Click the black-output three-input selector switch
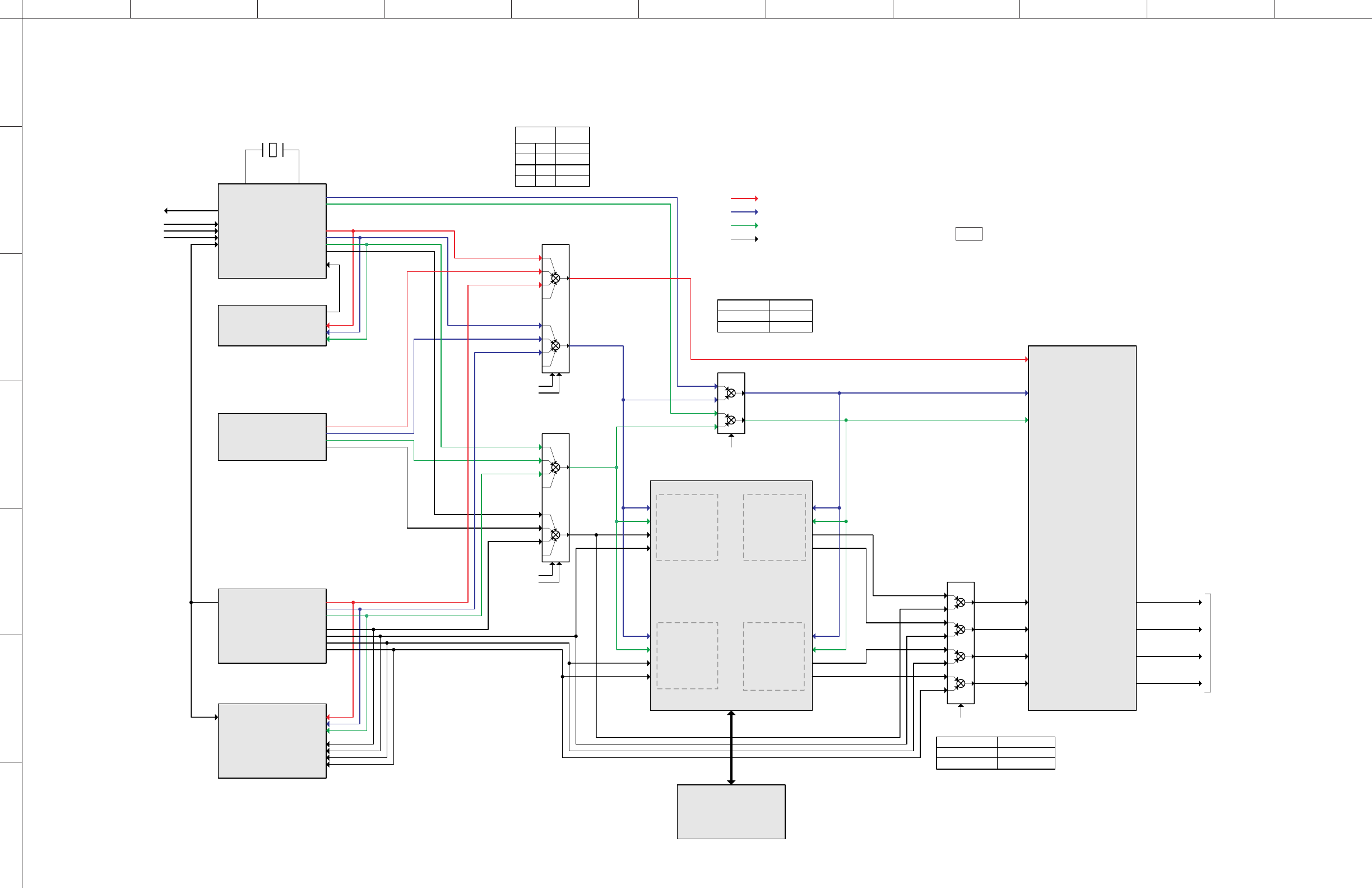The image size is (1372, 888). coord(555,535)
